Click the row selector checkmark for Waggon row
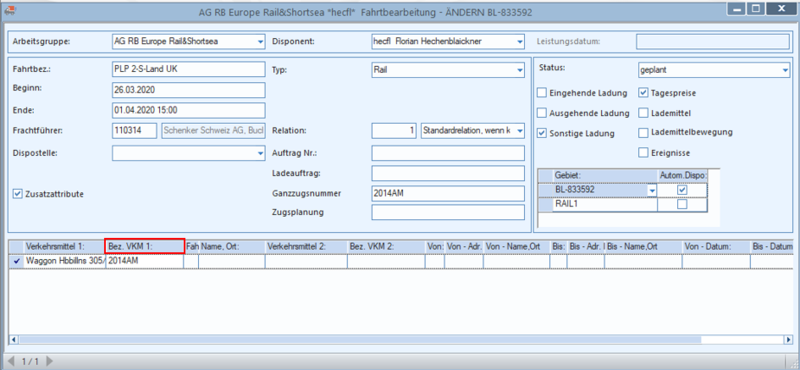The width and height of the screenshot is (800, 370). pyautogui.click(x=17, y=261)
